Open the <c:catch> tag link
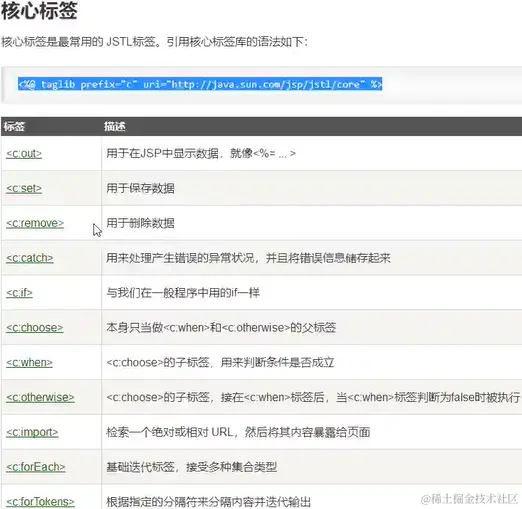 point(30,258)
